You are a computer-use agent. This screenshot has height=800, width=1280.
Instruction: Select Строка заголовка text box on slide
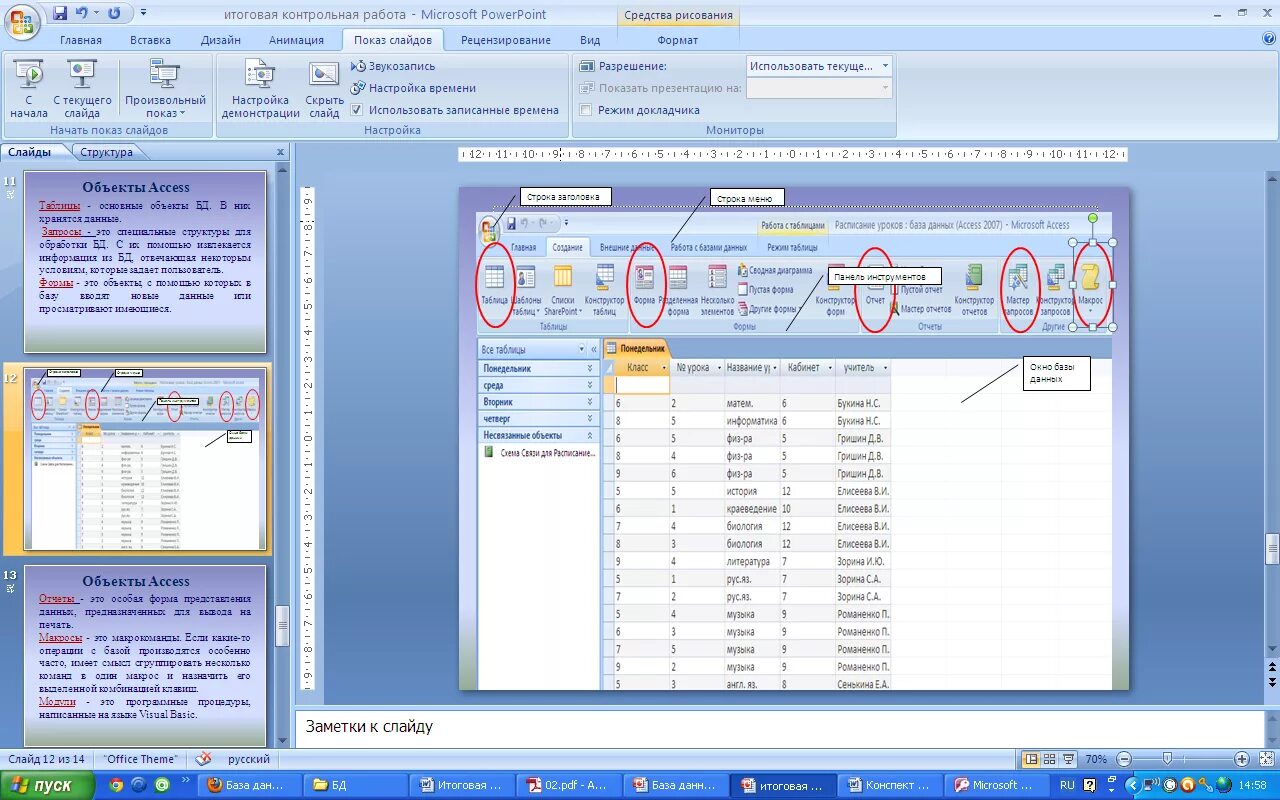click(565, 197)
